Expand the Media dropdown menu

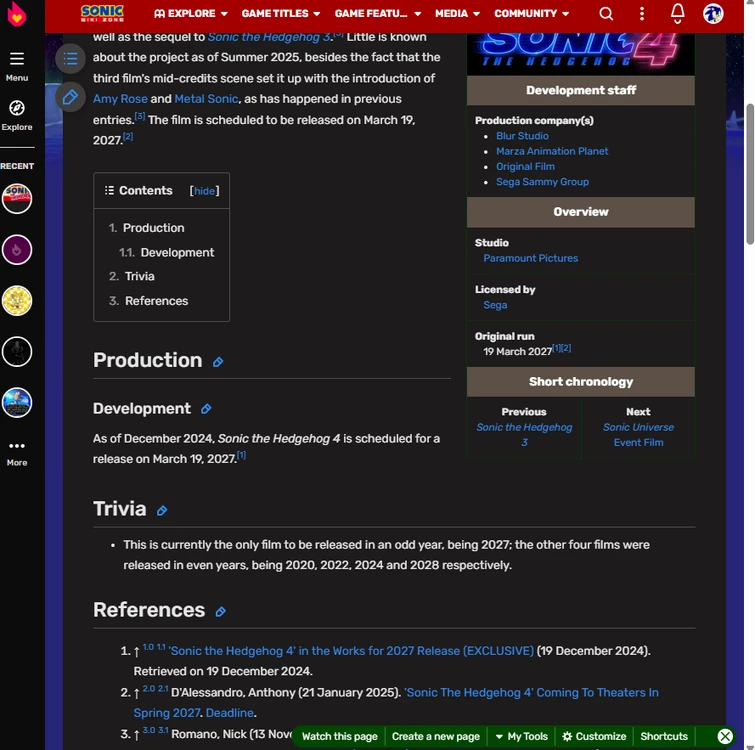457,13
